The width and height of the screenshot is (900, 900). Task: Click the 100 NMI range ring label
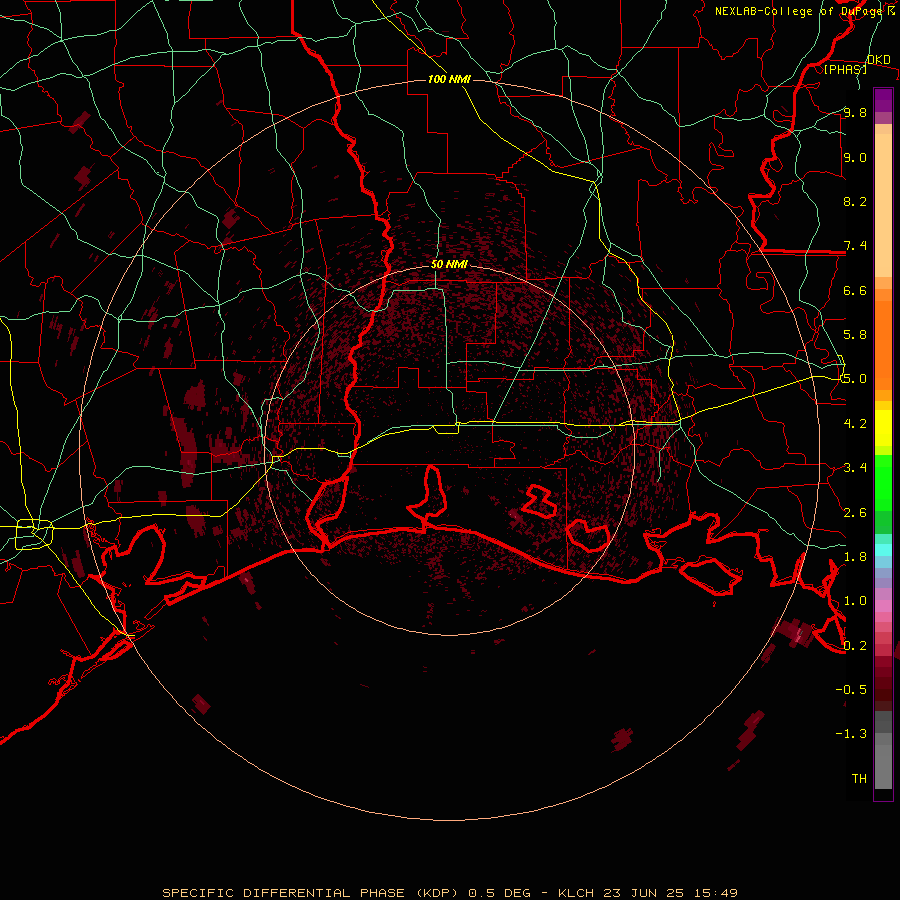tap(449, 79)
